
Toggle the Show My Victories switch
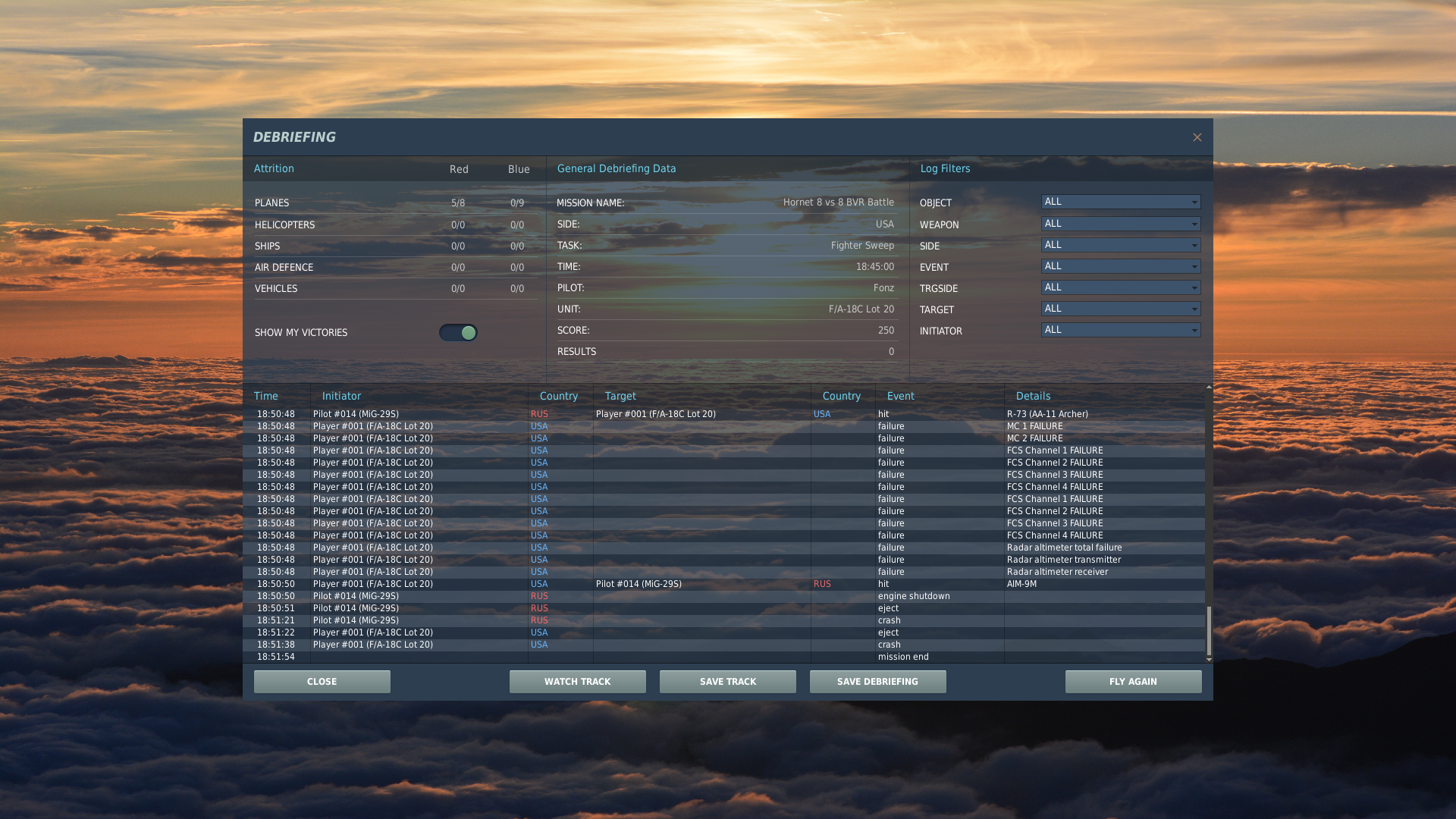click(x=458, y=333)
